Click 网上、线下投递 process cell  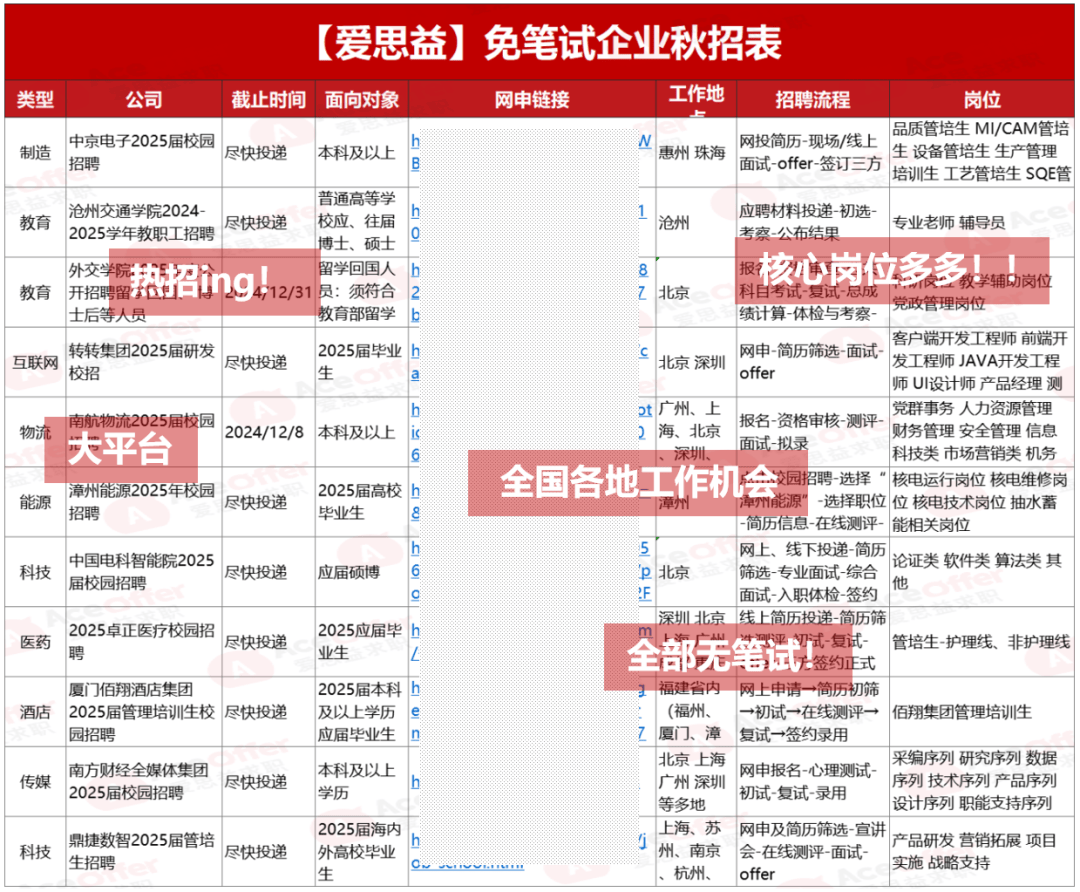click(813, 572)
